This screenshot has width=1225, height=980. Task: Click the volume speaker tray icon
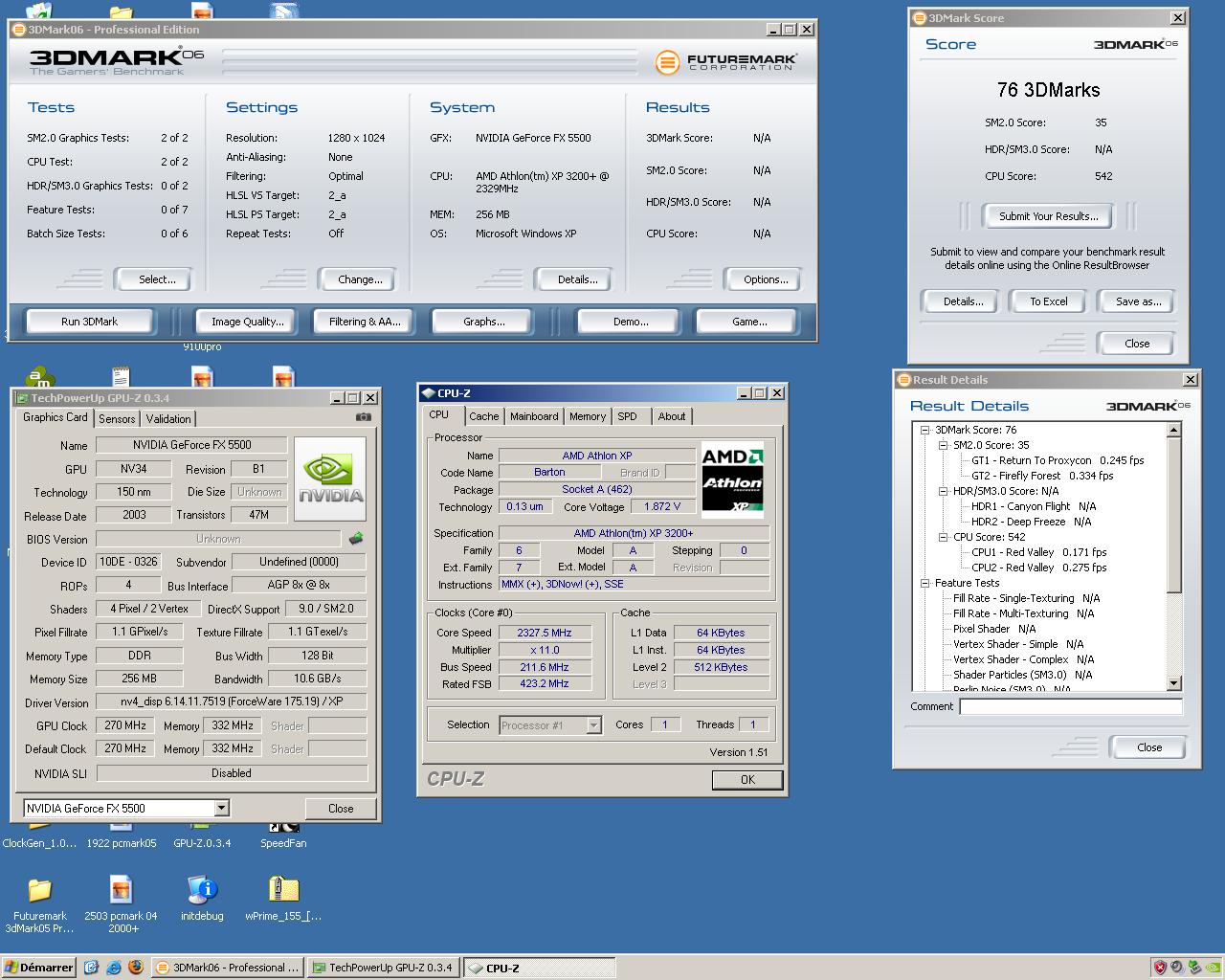coord(1176,968)
